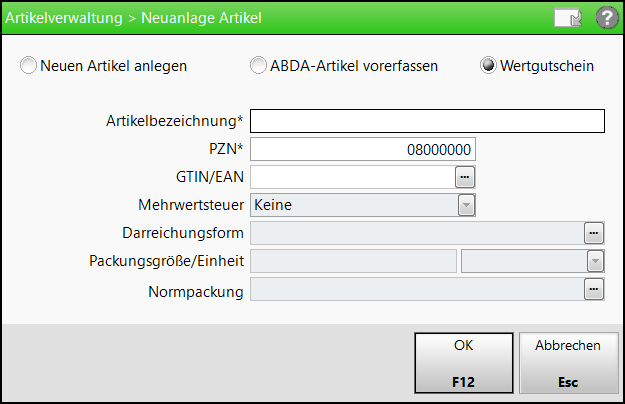The image size is (625, 404).
Task: Click the Packungsgröße quantity field
Action: coord(353,261)
